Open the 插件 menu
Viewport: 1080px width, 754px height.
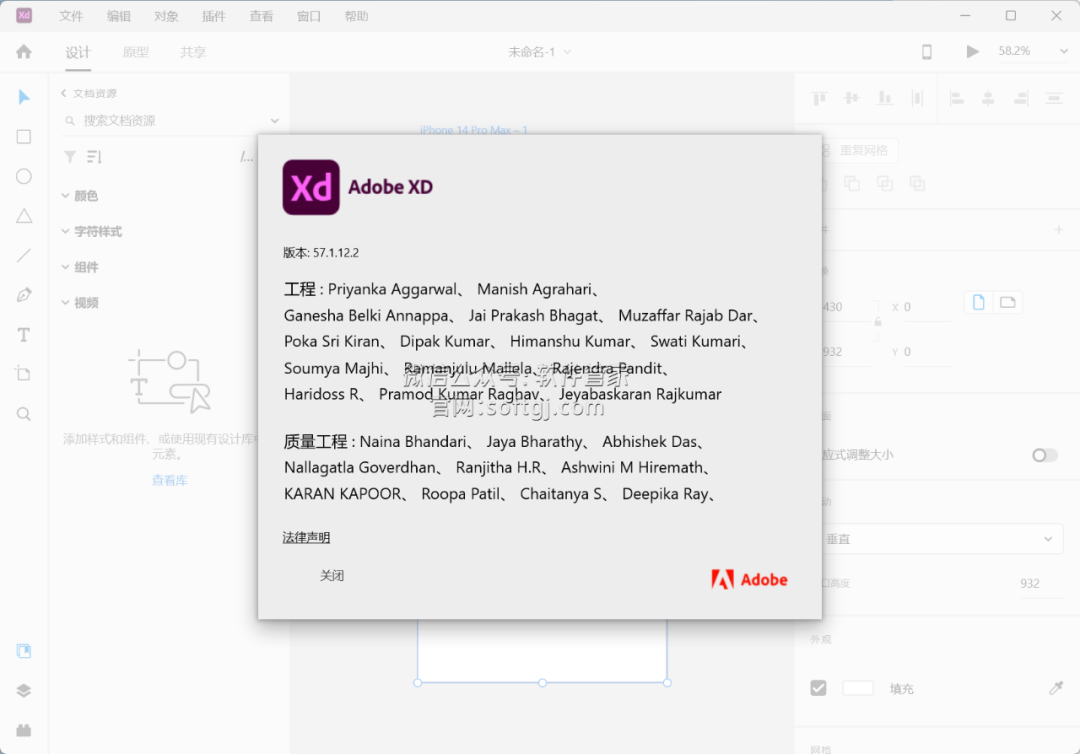pos(214,16)
